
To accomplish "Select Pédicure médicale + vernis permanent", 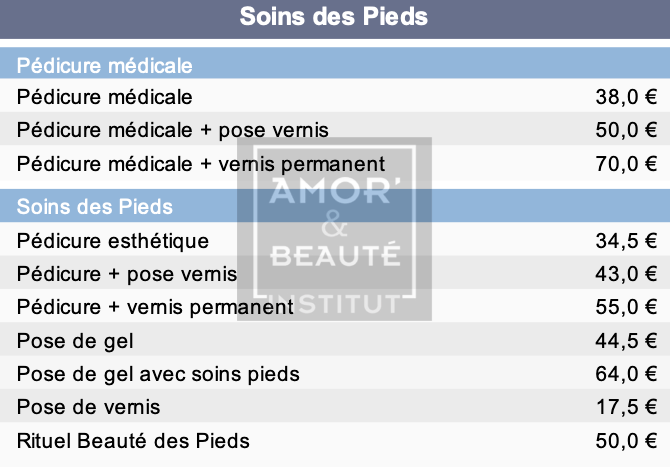I will coord(201,164).
